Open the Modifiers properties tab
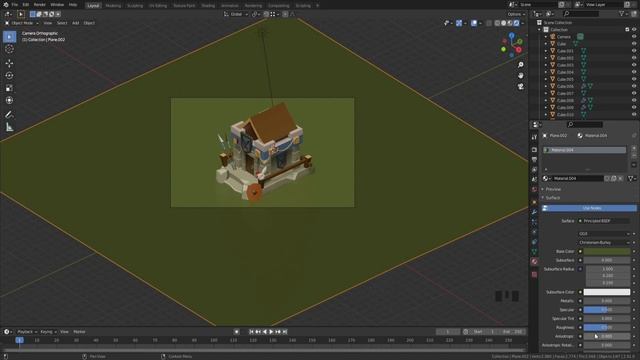The width and height of the screenshot is (640, 360). point(534,212)
